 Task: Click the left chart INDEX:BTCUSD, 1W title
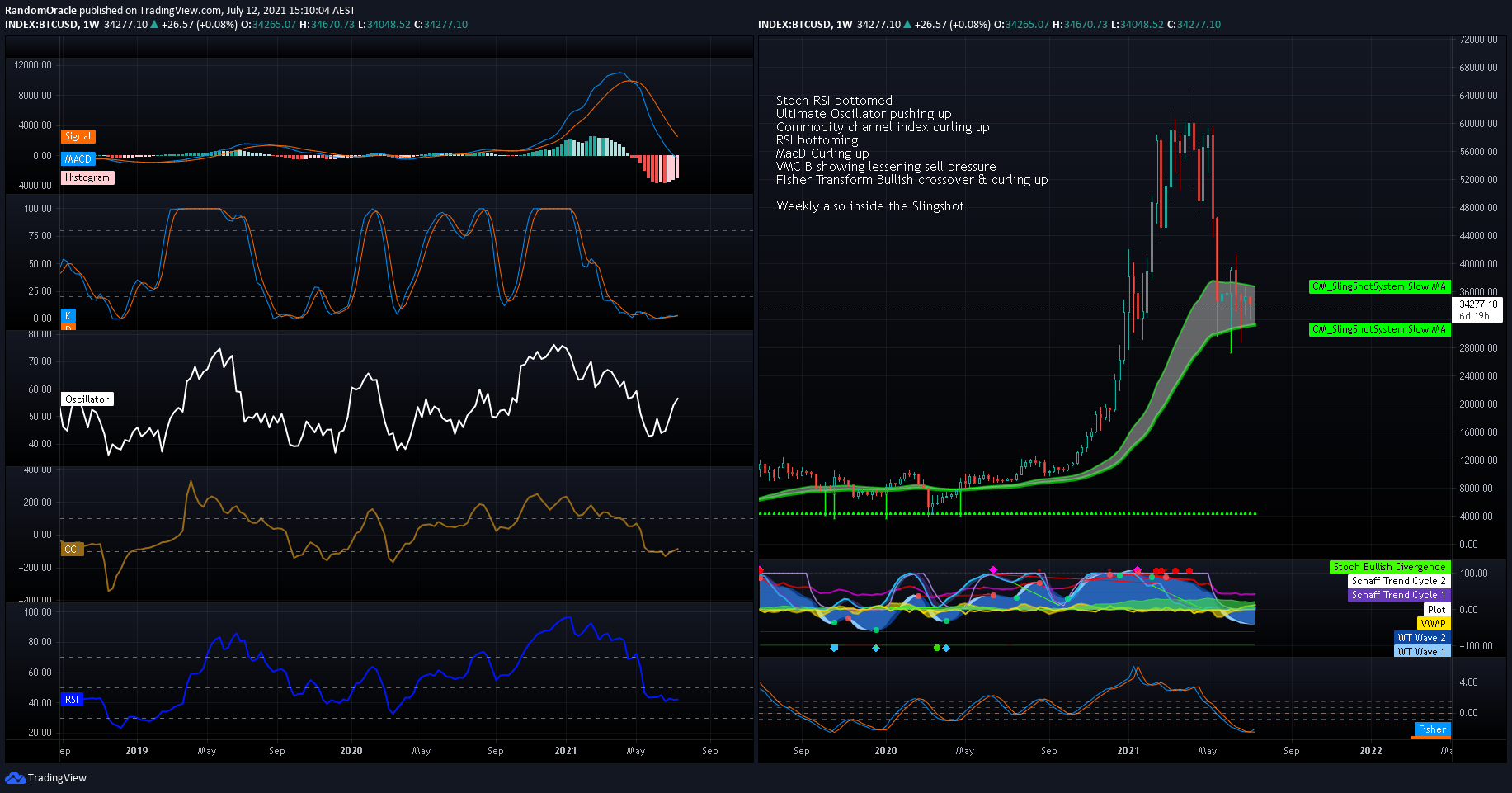(52, 25)
